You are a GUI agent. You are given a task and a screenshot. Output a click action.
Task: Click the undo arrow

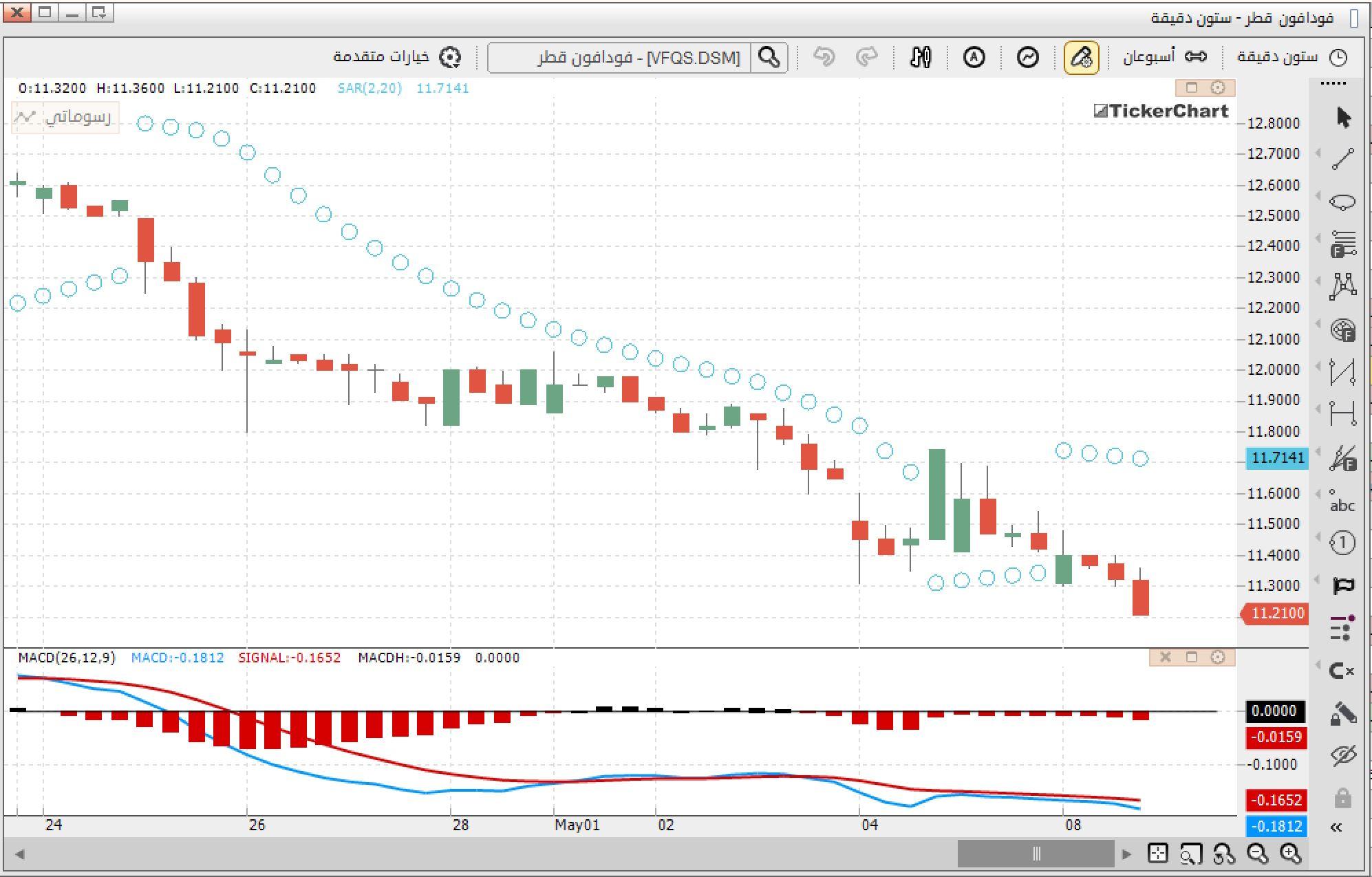(x=824, y=57)
